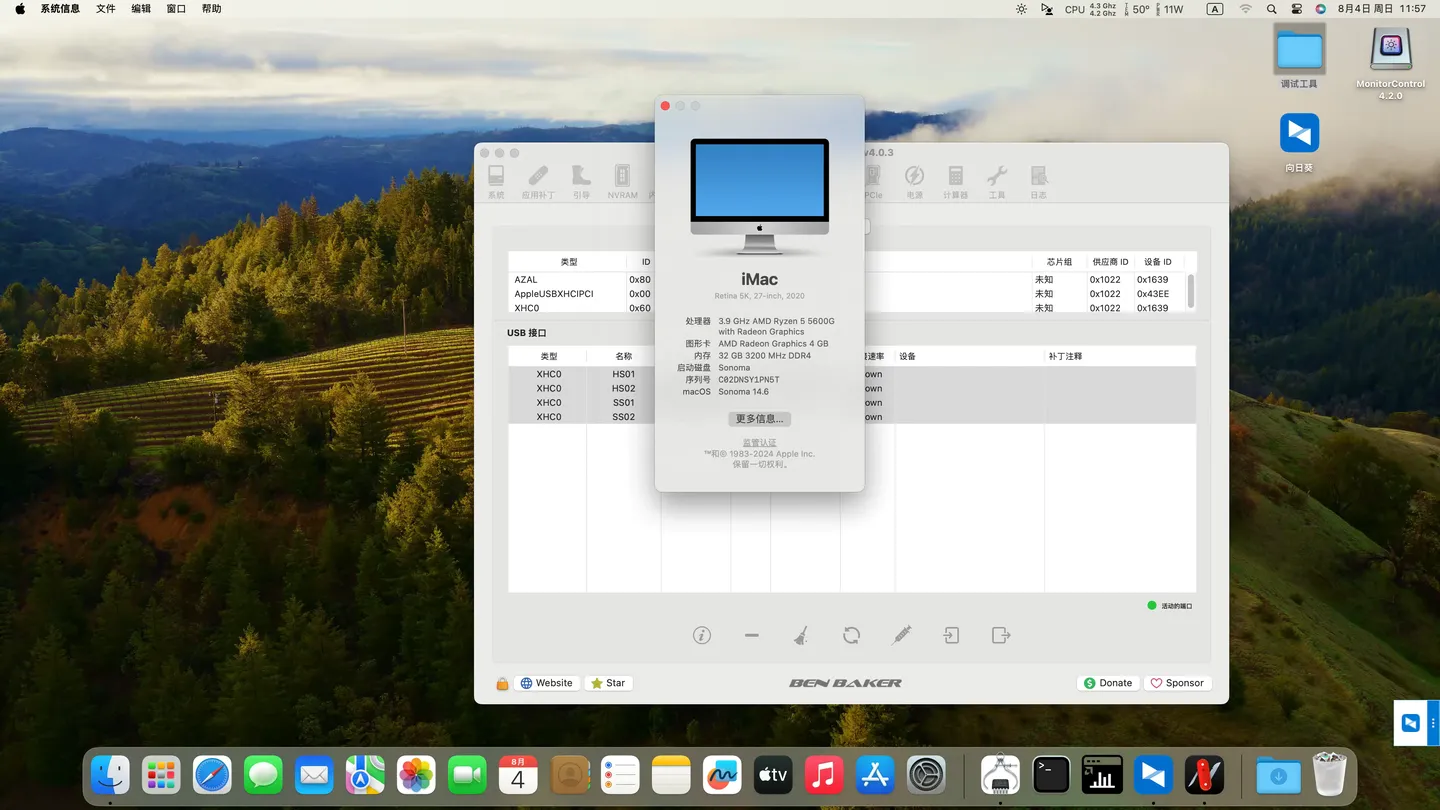Click the syringe inject icon

(901, 636)
